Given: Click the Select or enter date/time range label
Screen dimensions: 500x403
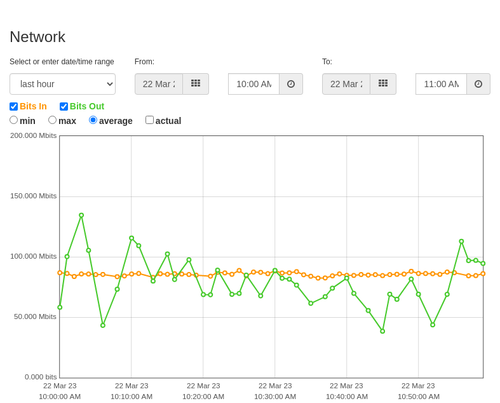Looking at the screenshot, I should tap(62, 62).
